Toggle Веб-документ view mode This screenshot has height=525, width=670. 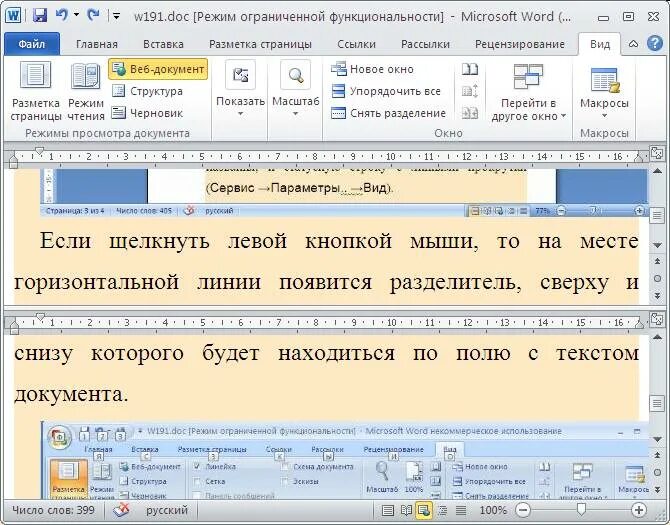click(x=158, y=69)
